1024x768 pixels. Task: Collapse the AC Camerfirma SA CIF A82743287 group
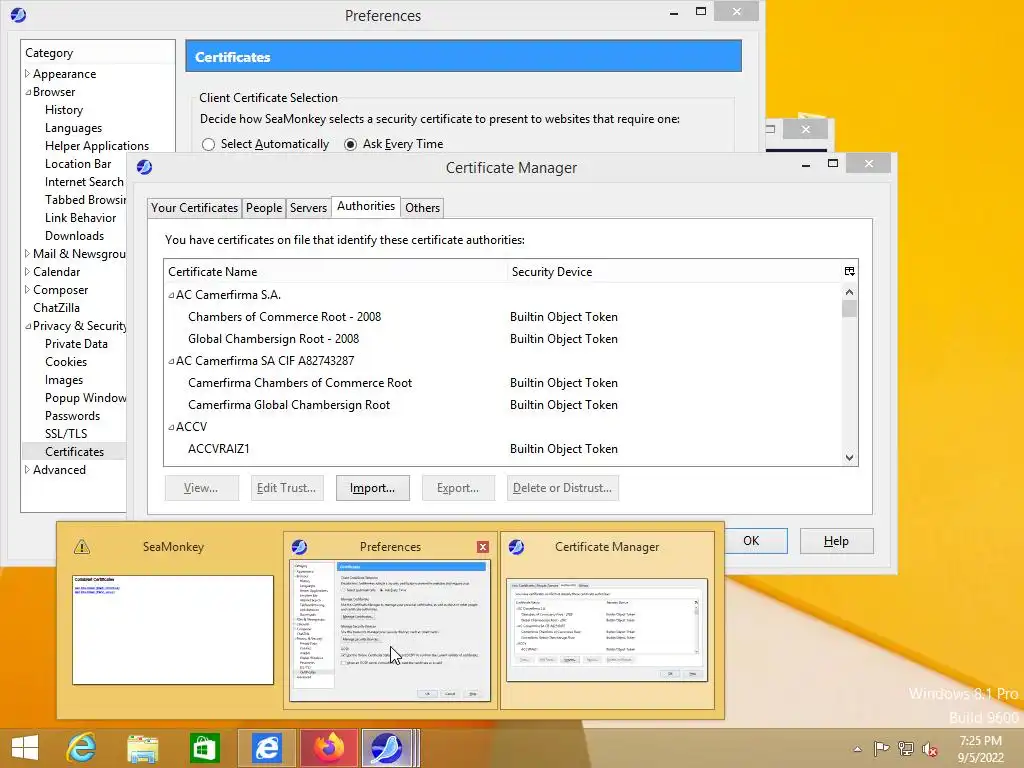[x=171, y=361]
